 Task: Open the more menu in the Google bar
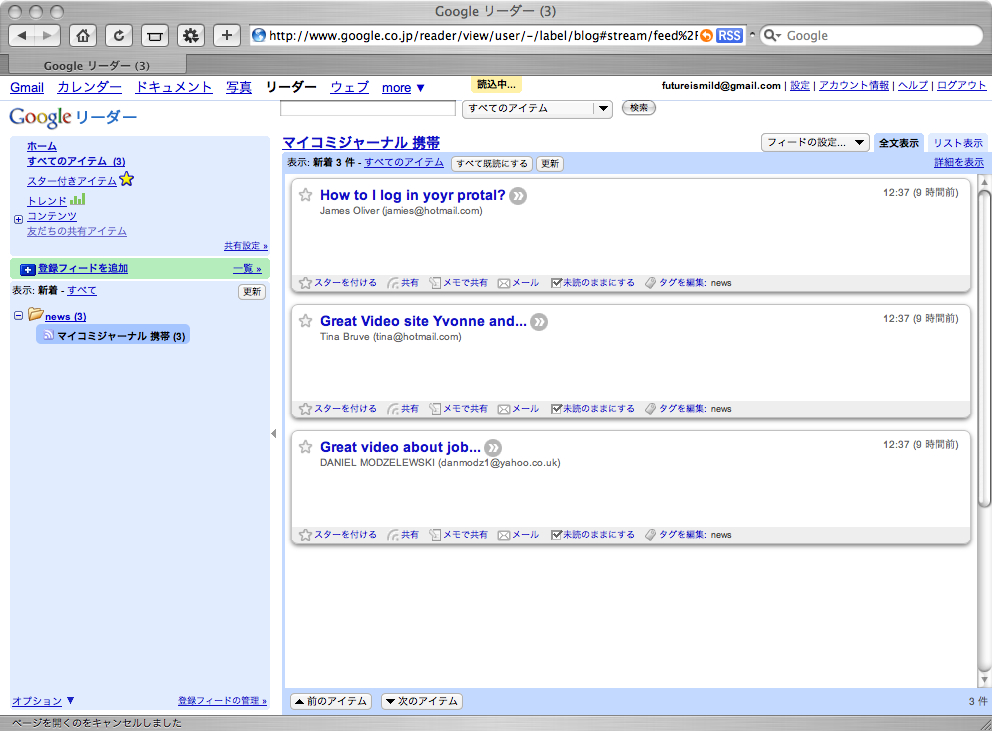point(403,88)
